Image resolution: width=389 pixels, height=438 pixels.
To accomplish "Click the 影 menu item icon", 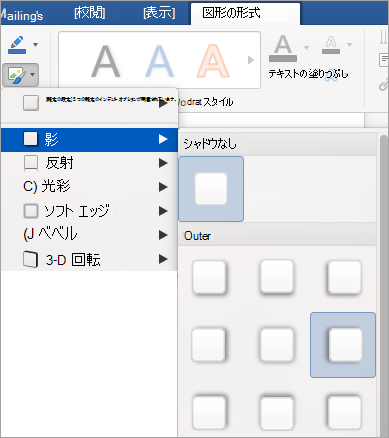I will coord(31,139).
